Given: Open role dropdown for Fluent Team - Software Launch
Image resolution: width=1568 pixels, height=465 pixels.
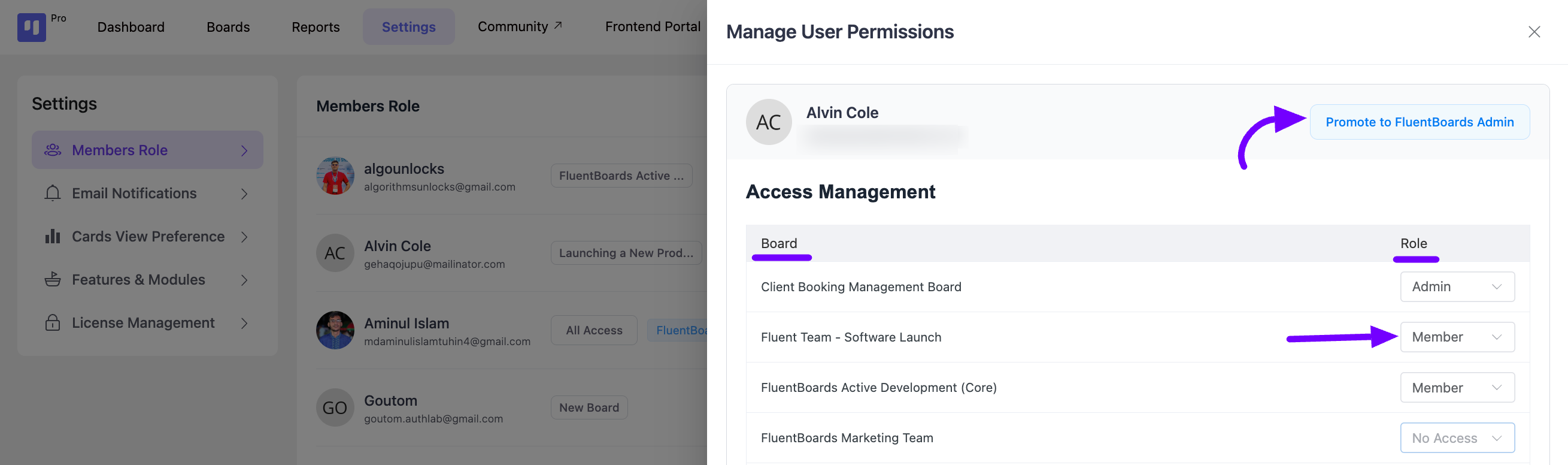Looking at the screenshot, I should click(x=1457, y=337).
